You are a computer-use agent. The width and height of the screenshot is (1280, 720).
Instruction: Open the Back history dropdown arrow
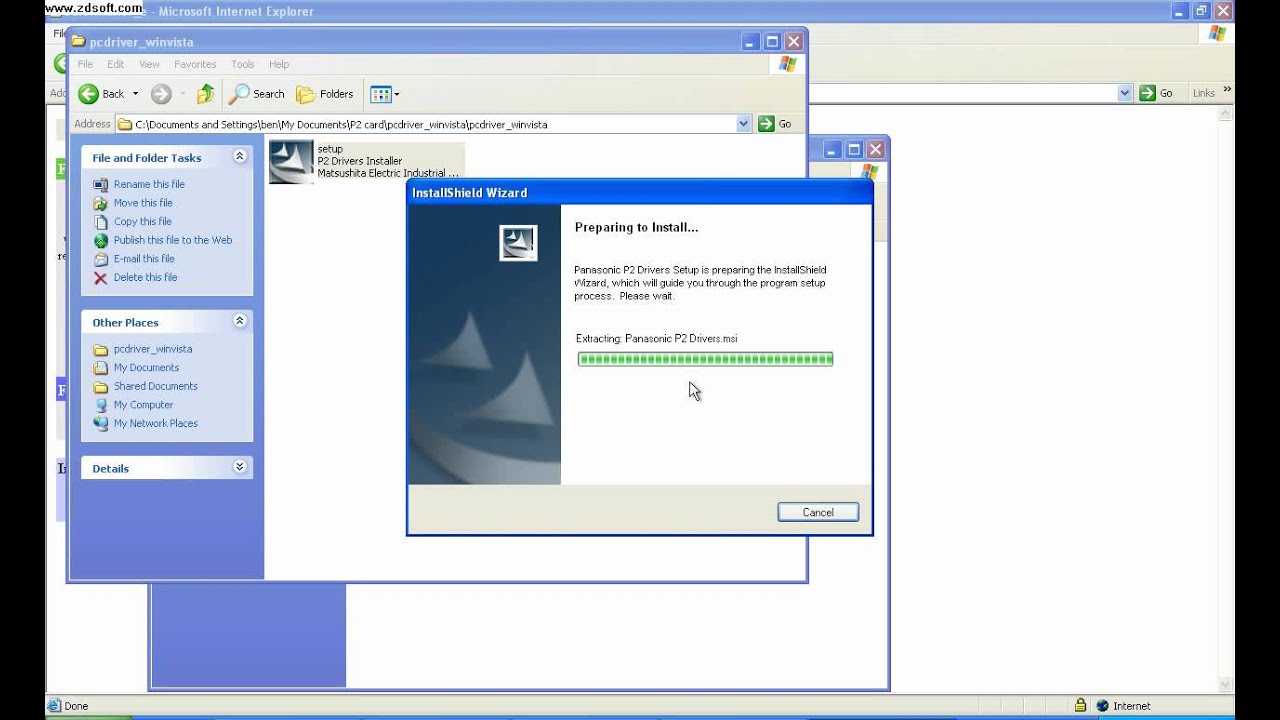point(135,94)
